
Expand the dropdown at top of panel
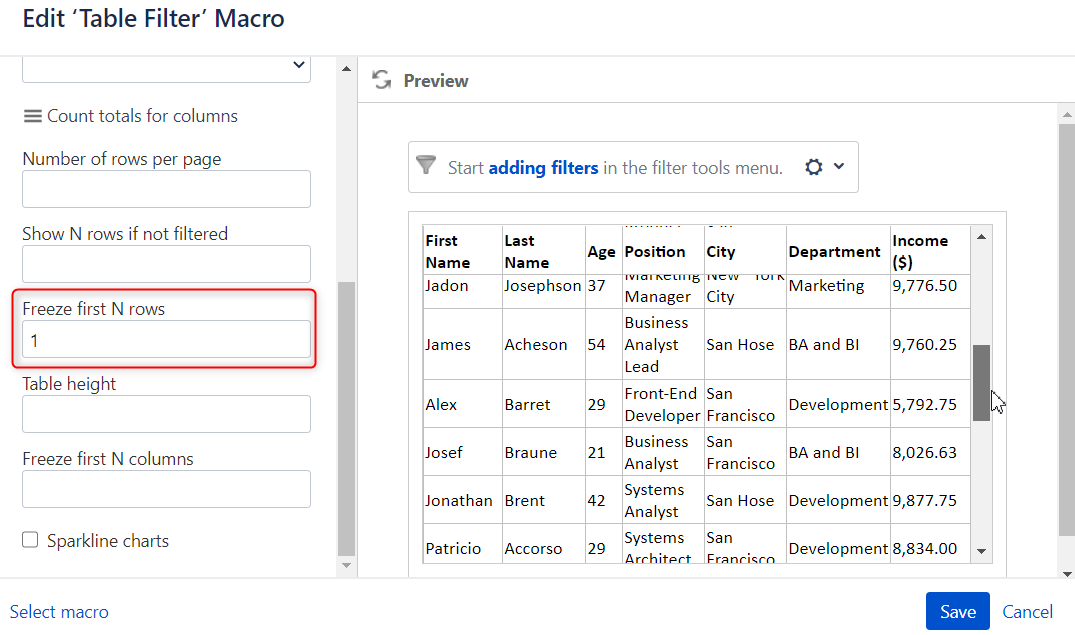point(298,65)
